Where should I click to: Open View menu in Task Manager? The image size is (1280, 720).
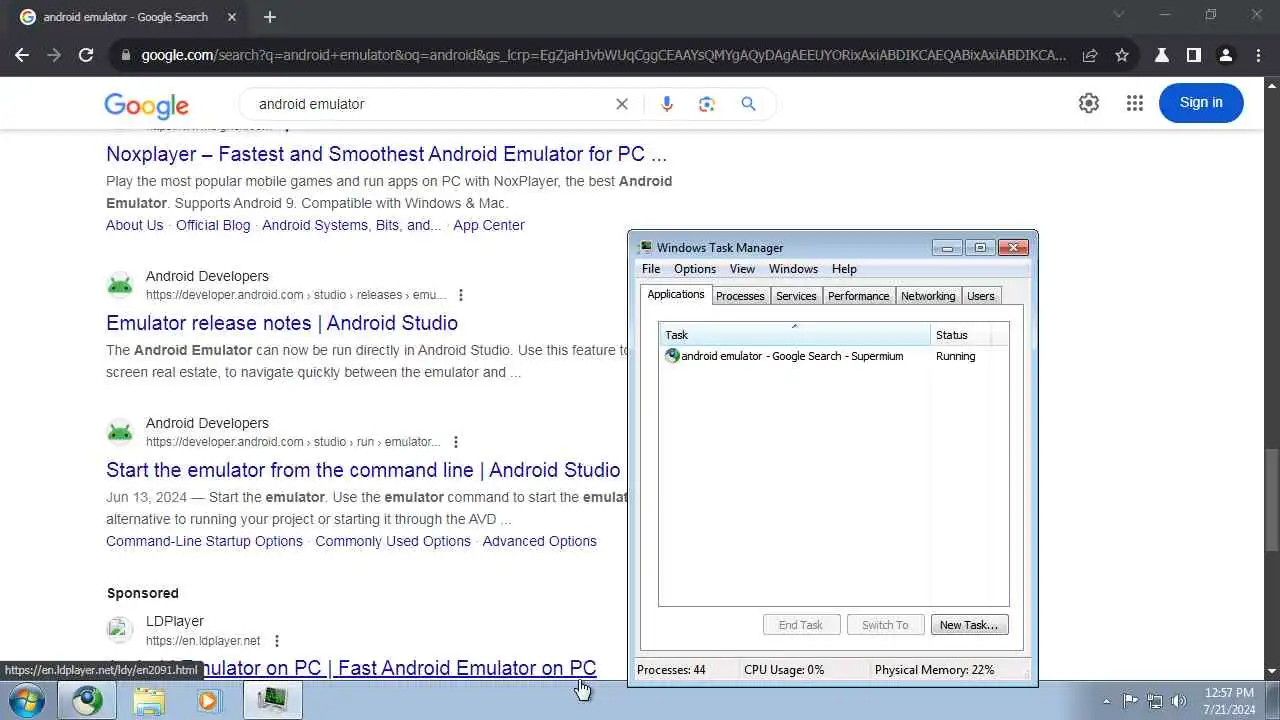[x=742, y=269]
